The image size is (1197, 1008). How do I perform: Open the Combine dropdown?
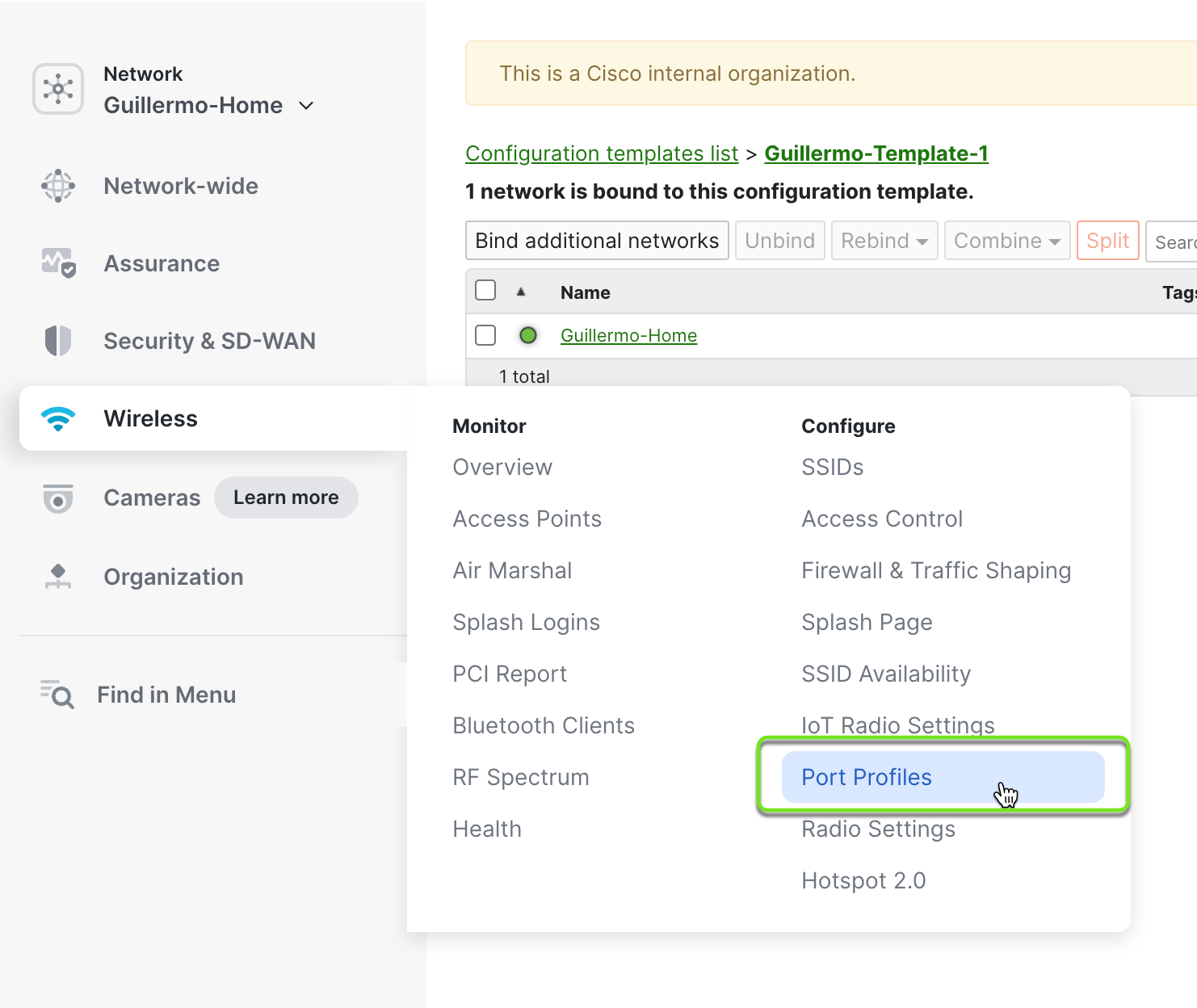coord(1007,241)
